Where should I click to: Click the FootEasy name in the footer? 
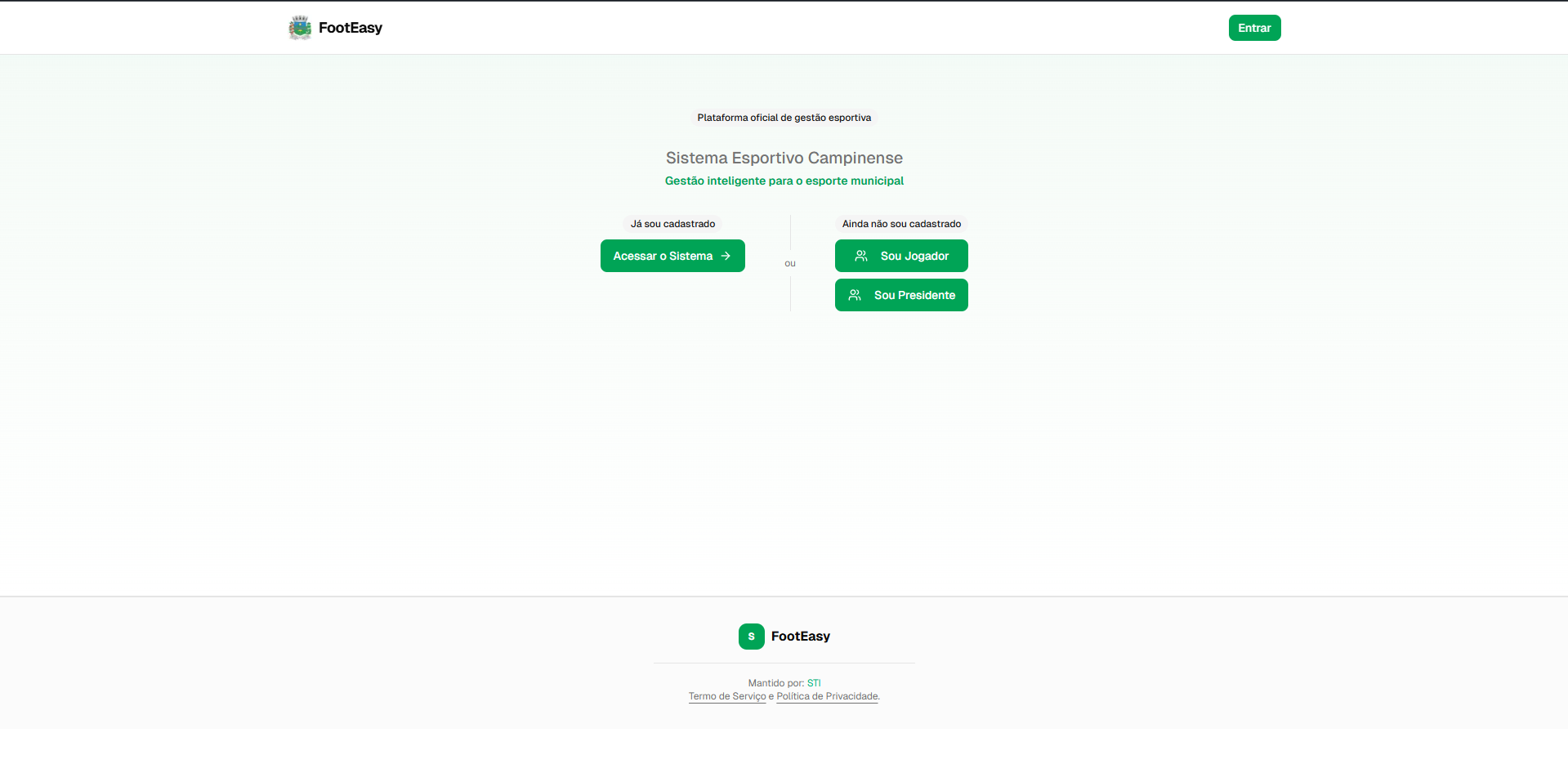800,637
